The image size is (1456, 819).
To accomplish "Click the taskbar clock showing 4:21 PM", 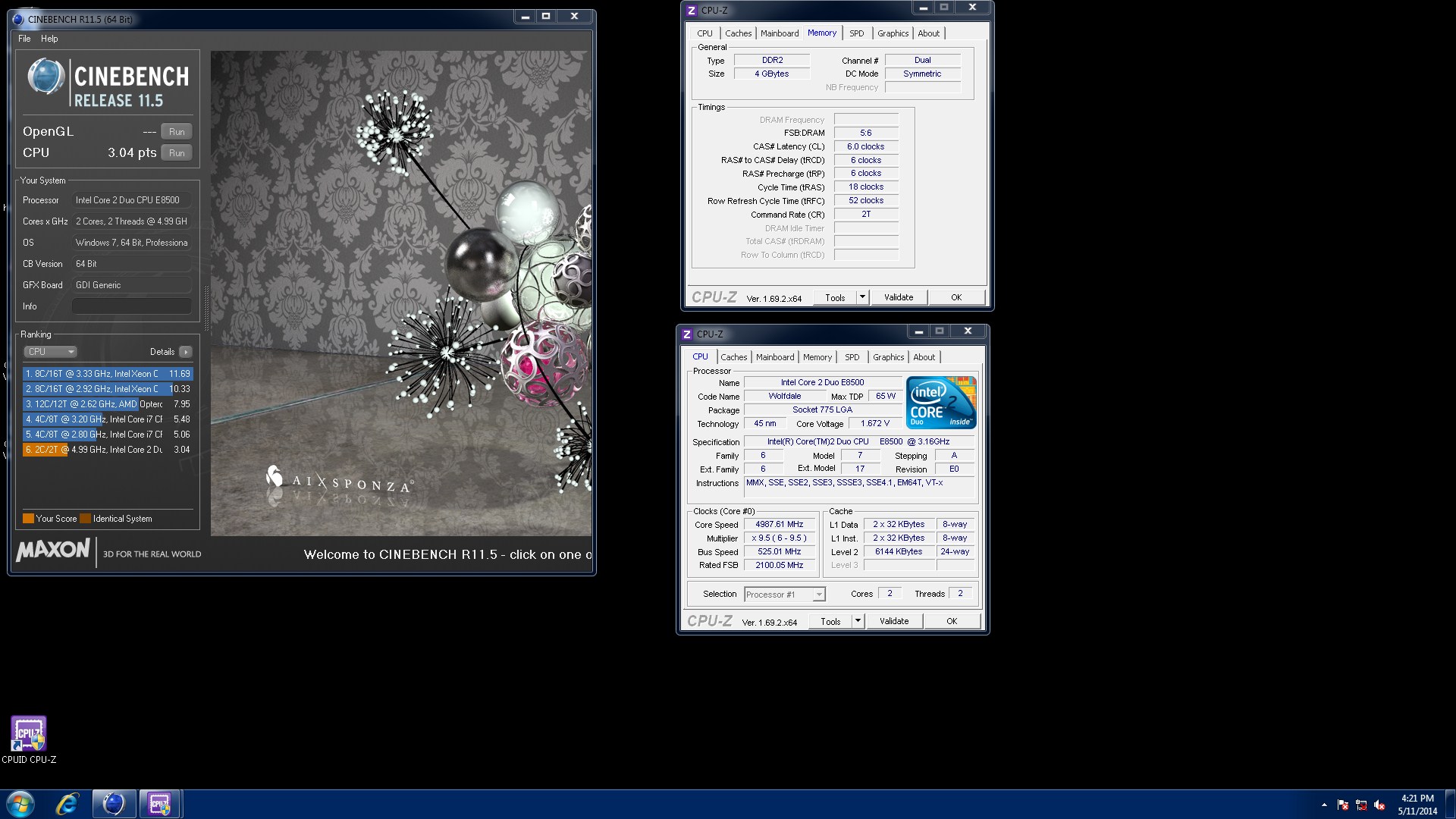I will coord(1417,804).
